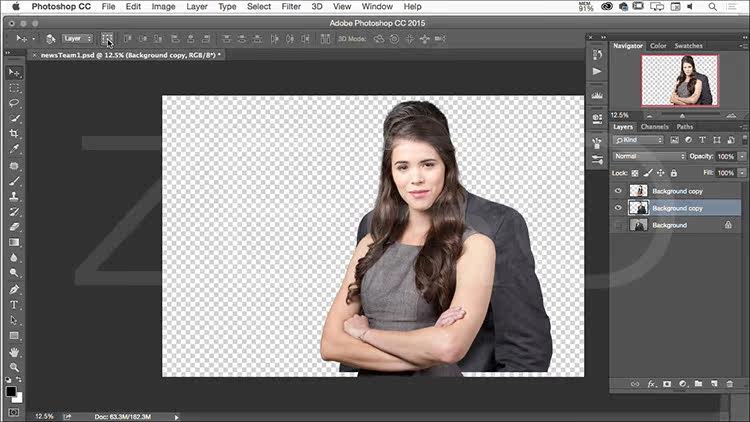Select the Clone Stamp tool
This screenshot has width=750, height=422.
(14, 196)
